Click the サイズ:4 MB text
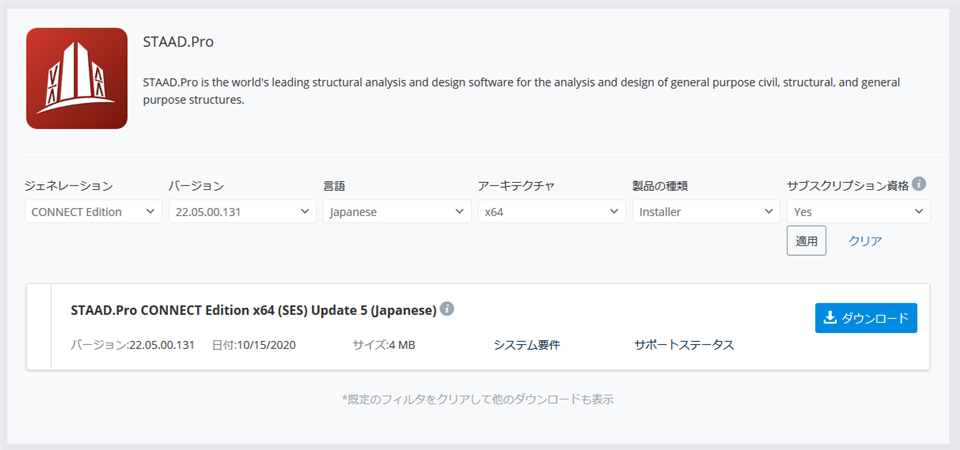The height and width of the screenshot is (450, 960). (x=384, y=345)
